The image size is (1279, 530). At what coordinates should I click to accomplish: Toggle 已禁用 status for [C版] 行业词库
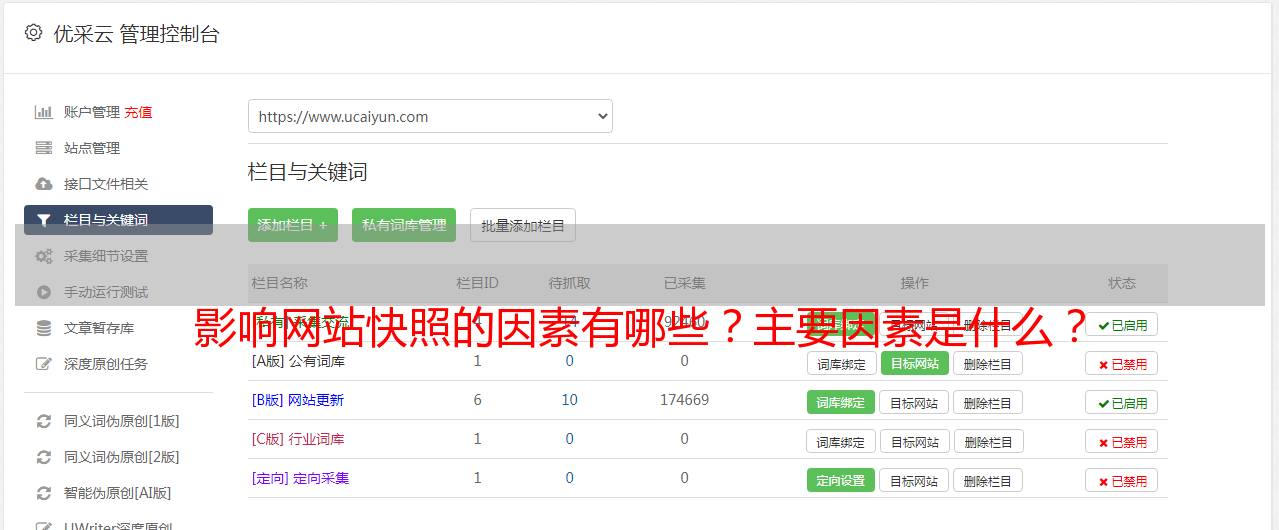coord(1121,442)
